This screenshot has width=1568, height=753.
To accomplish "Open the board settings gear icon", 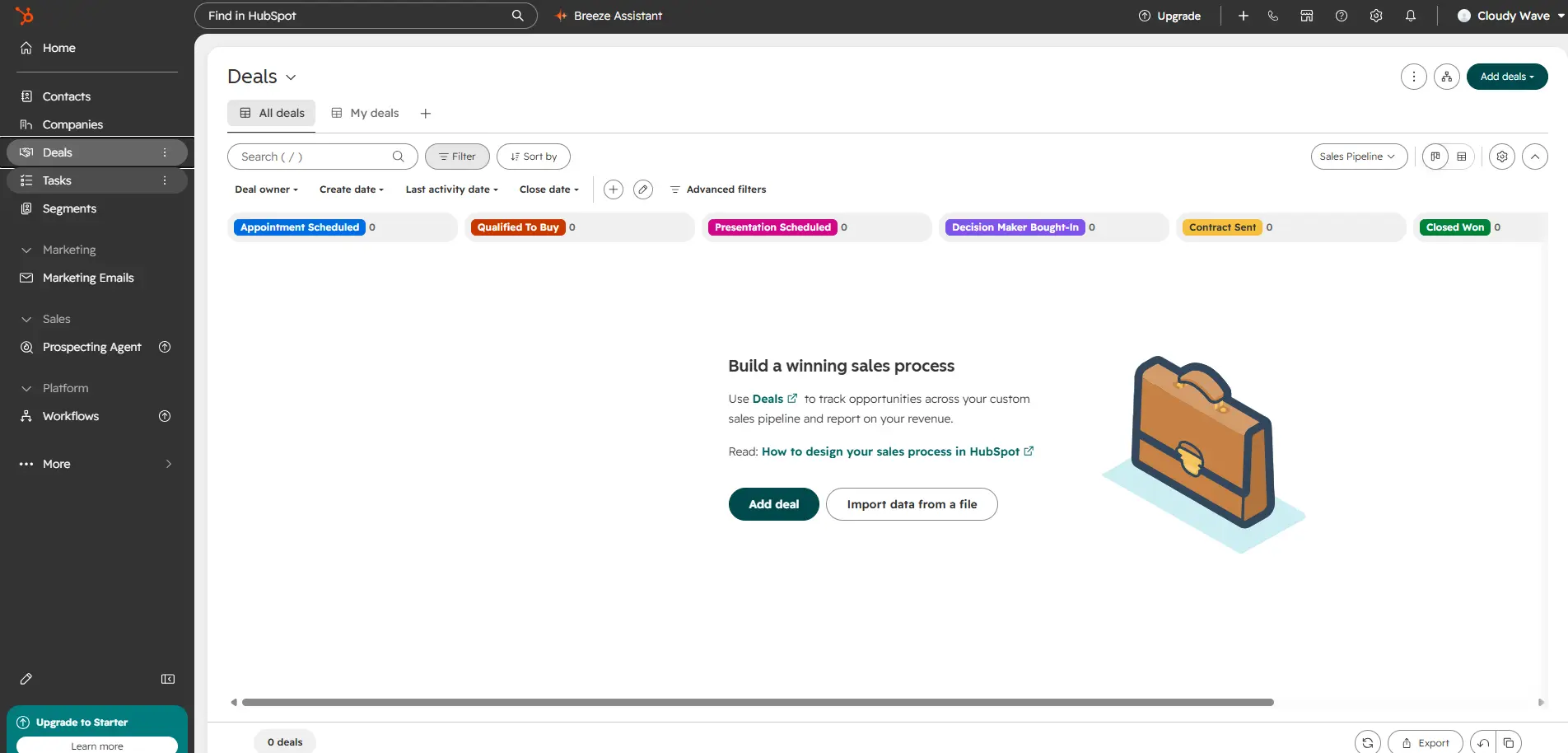I will [x=1502, y=157].
